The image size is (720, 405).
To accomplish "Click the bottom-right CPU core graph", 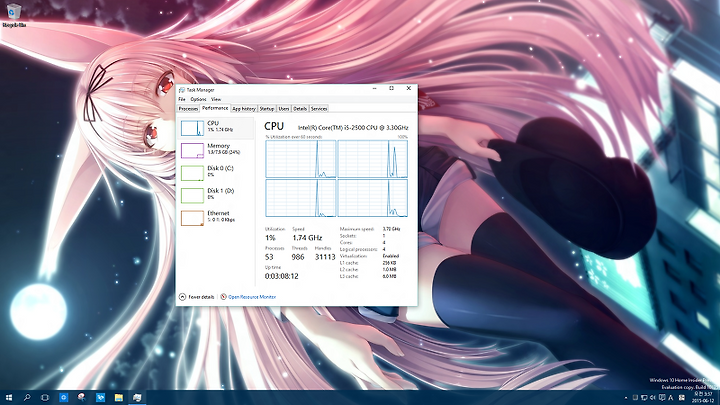I will pos(372,198).
